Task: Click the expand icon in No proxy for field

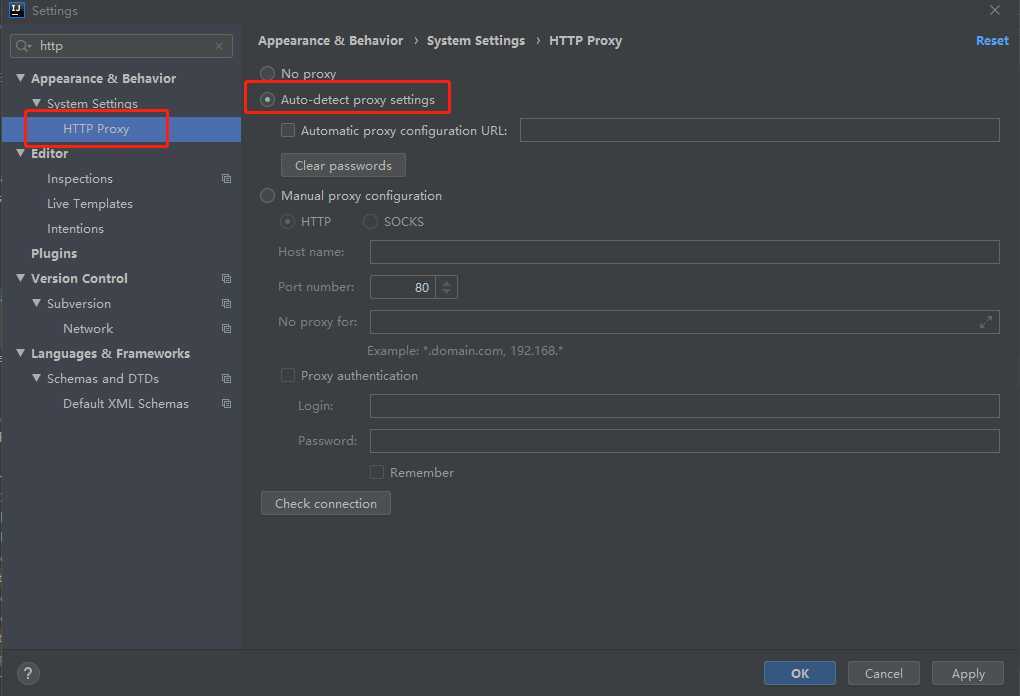Action: pos(986,322)
